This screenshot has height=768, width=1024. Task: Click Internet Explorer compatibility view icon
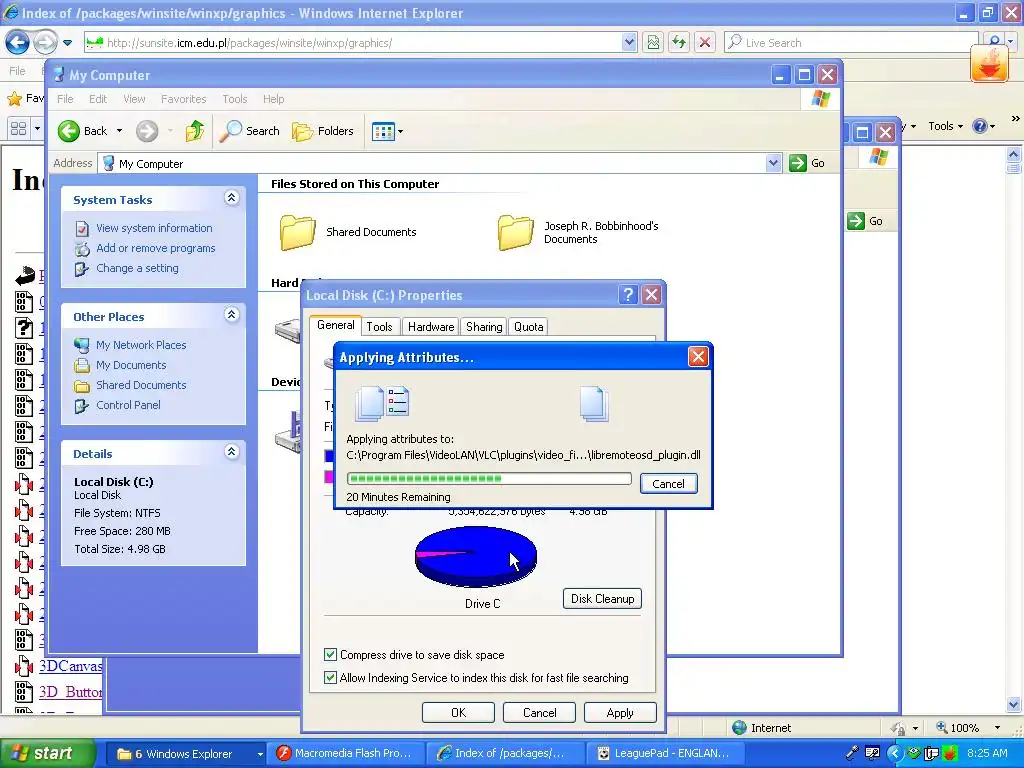[x=653, y=43]
